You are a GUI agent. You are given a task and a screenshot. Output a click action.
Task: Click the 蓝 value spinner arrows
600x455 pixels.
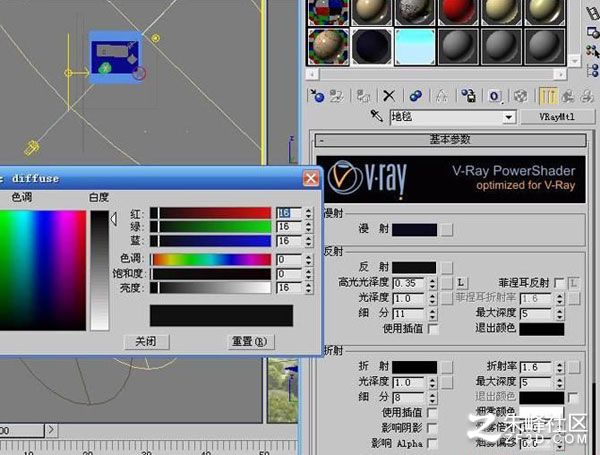[x=308, y=241]
